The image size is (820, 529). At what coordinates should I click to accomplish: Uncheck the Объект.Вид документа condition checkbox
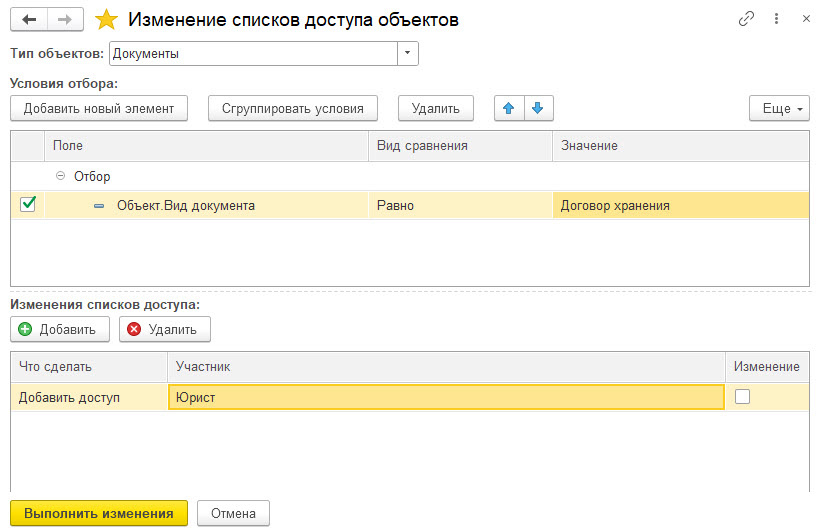28,204
